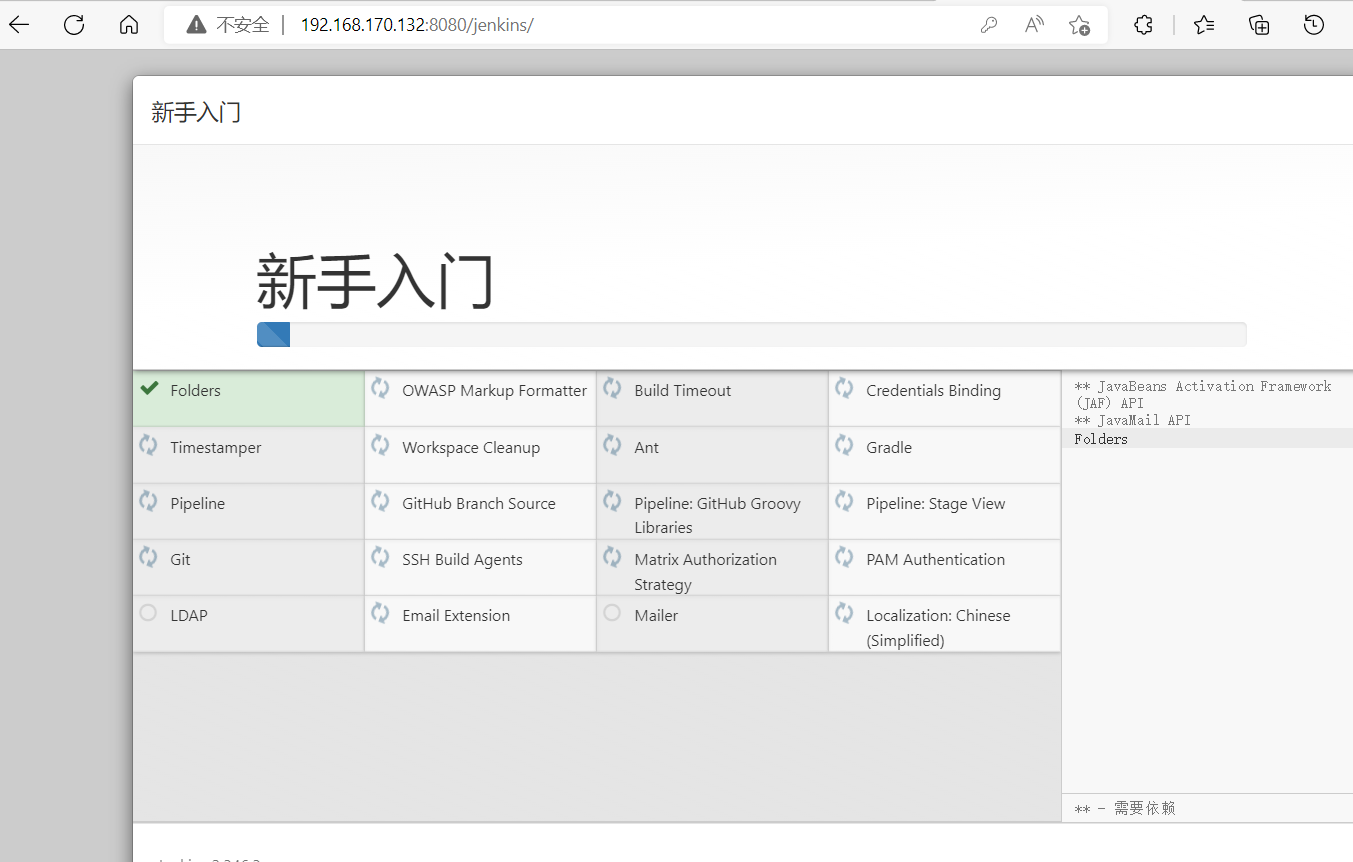The height and width of the screenshot is (862, 1353).
Task: Click the spinner icon for PAM Authentication
Action: [x=844, y=557]
